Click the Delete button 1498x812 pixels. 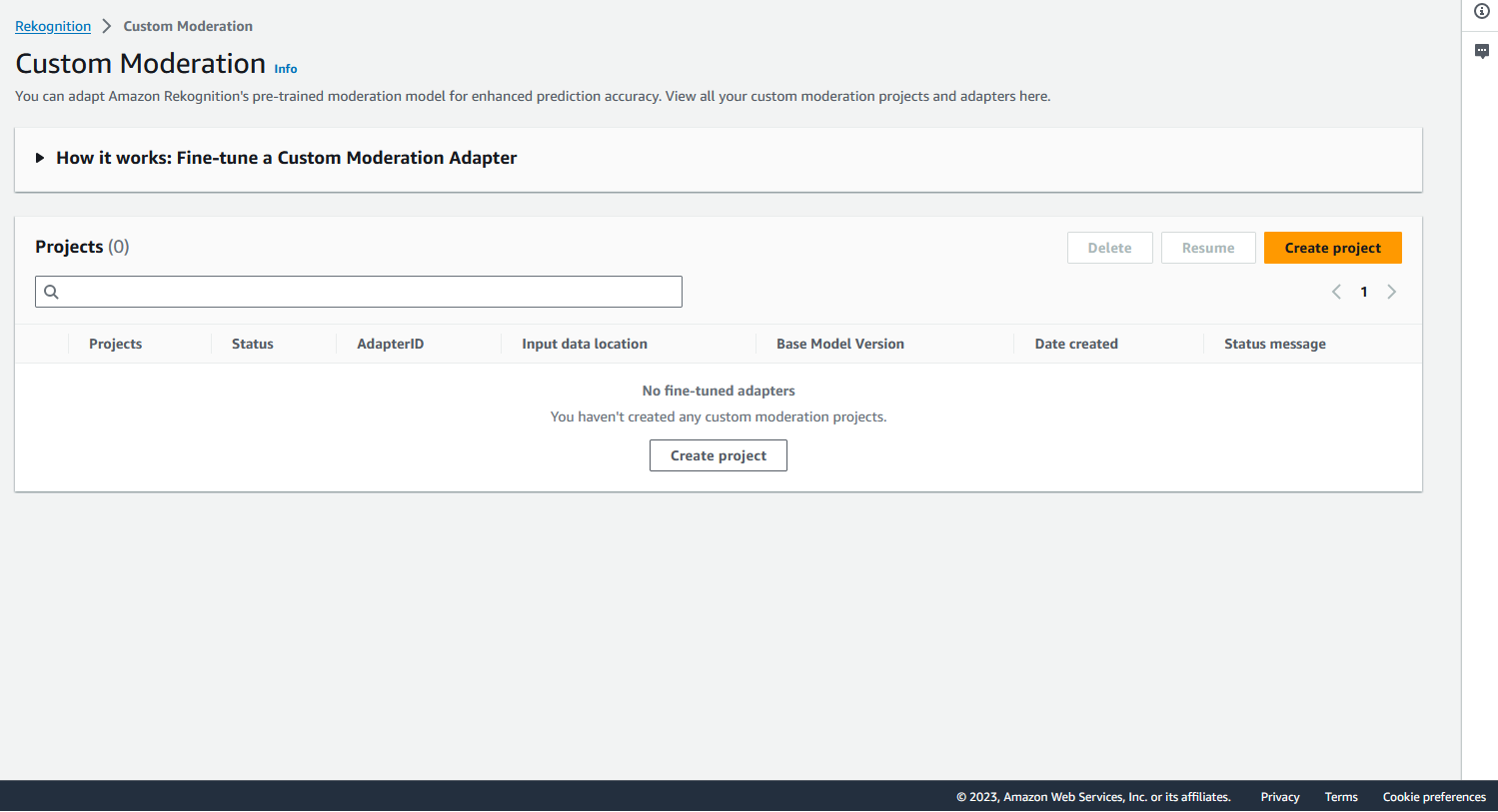1109,247
